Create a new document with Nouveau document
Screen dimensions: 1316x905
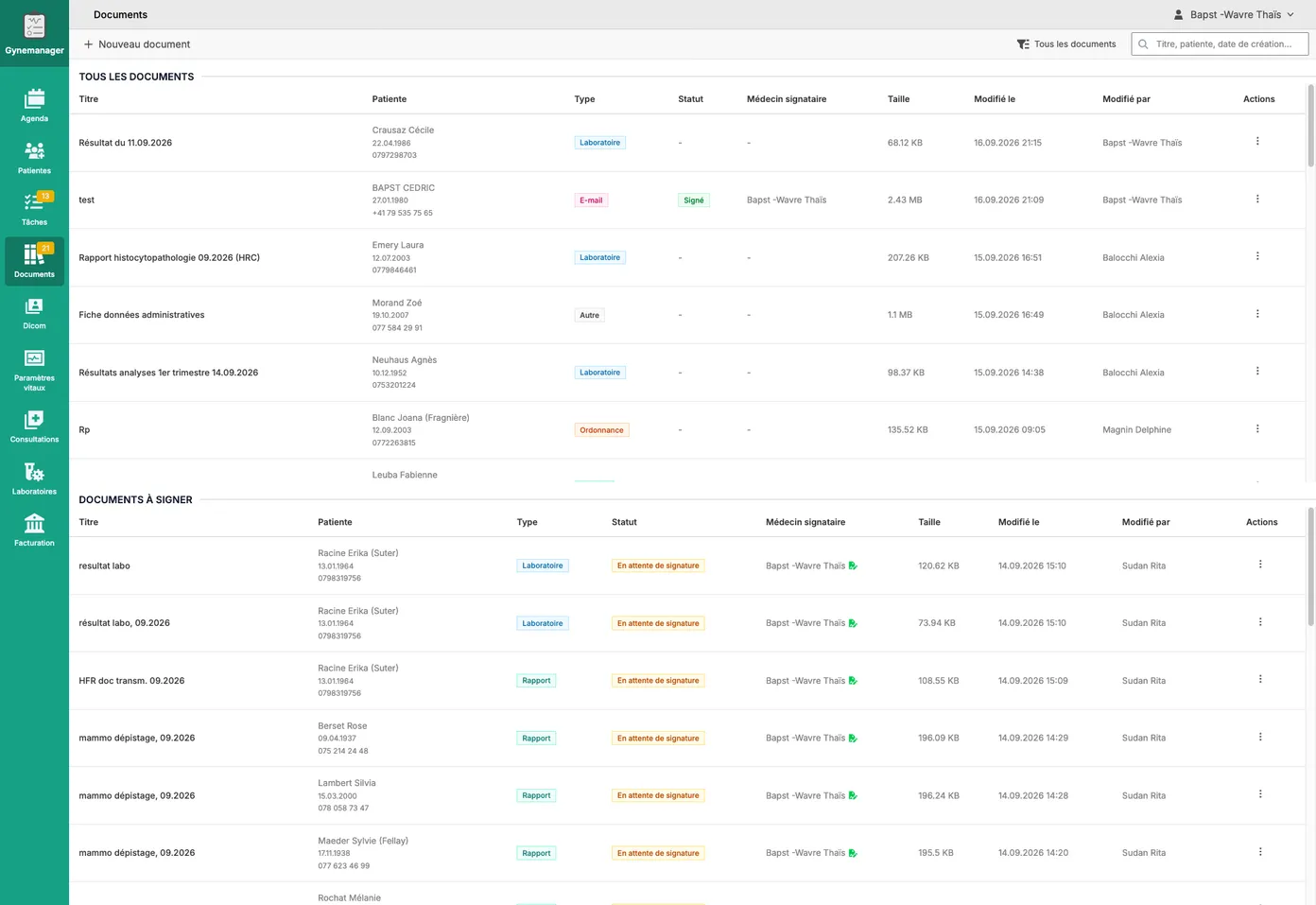[x=137, y=44]
